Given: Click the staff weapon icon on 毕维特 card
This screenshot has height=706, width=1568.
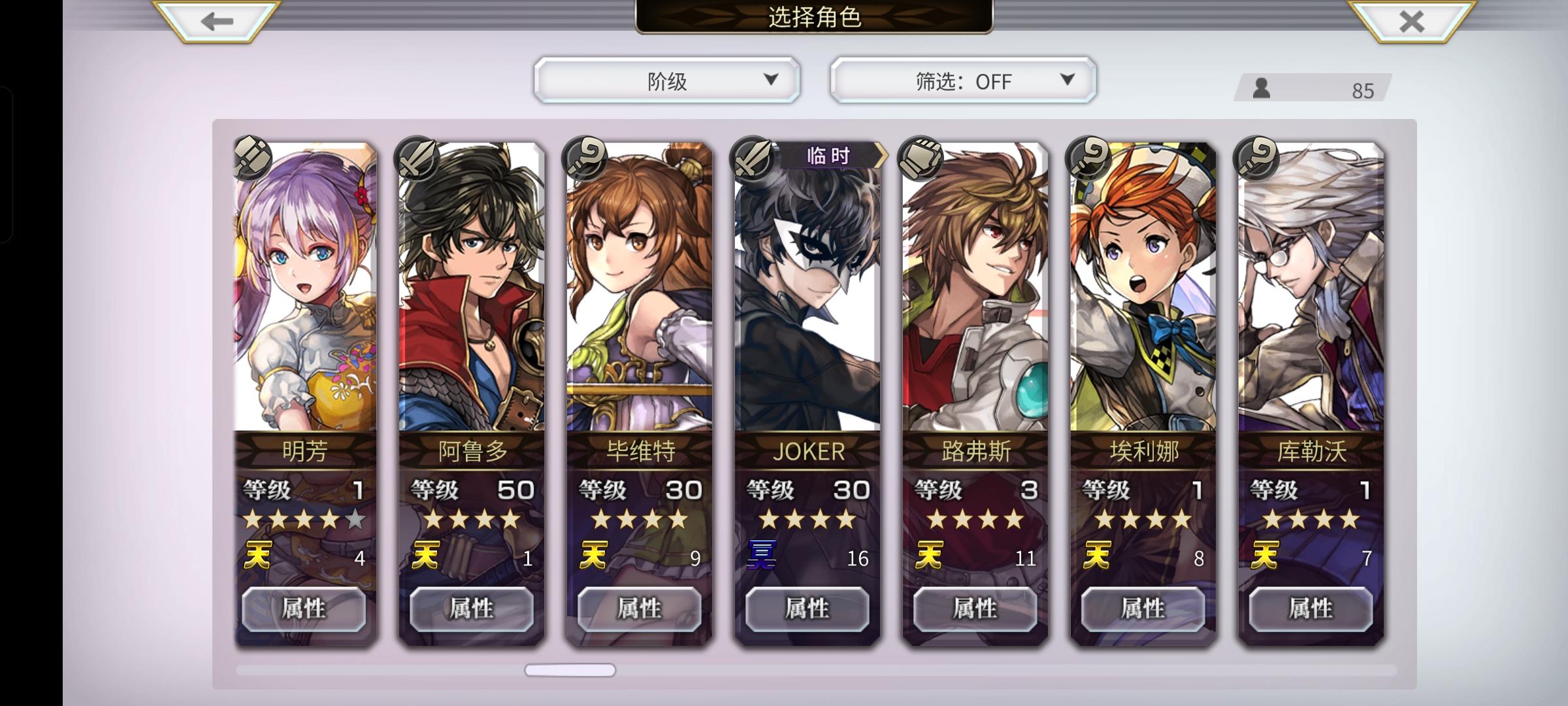Looking at the screenshot, I should pyautogui.click(x=584, y=158).
